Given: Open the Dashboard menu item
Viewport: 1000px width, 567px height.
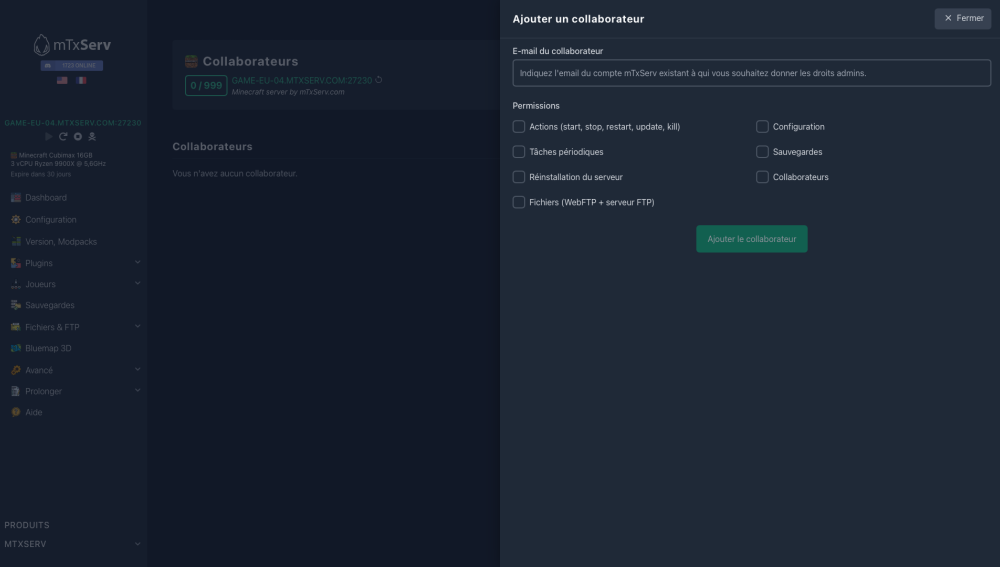Looking at the screenshot, I should tap(46, 198).
